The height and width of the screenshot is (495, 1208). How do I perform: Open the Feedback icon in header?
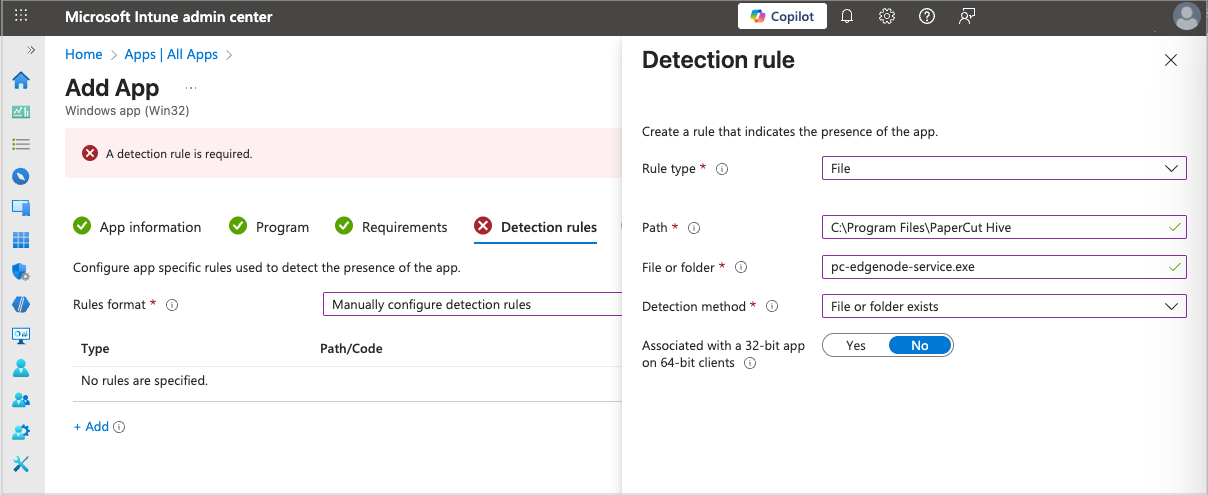pos(966,16)
